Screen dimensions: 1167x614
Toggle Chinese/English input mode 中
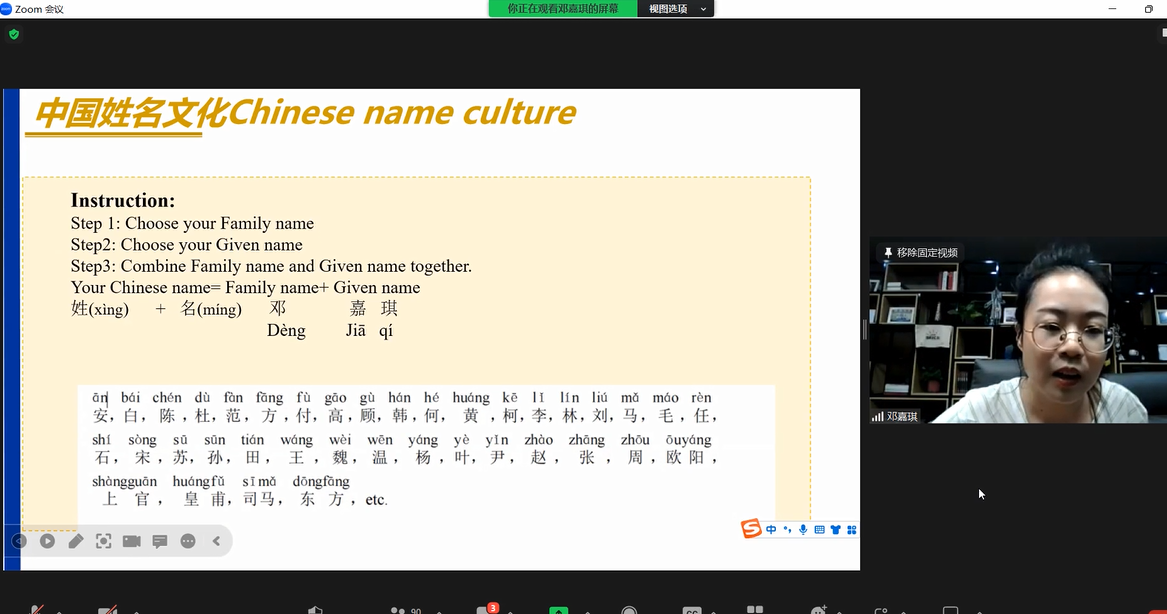[771, 530]
